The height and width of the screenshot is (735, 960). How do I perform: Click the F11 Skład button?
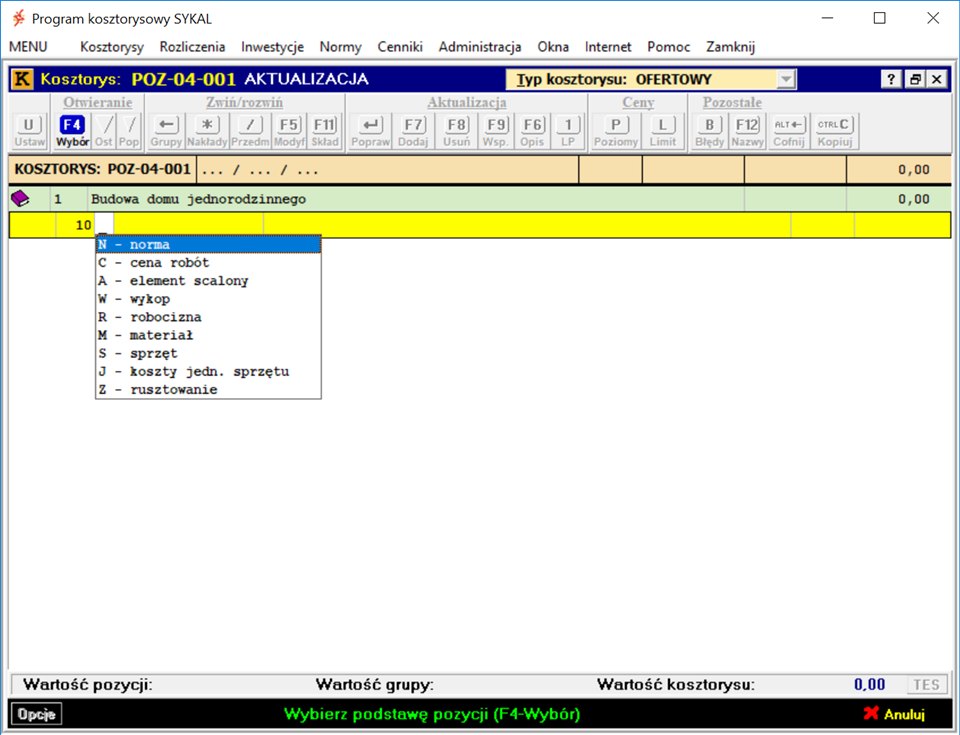324,131
